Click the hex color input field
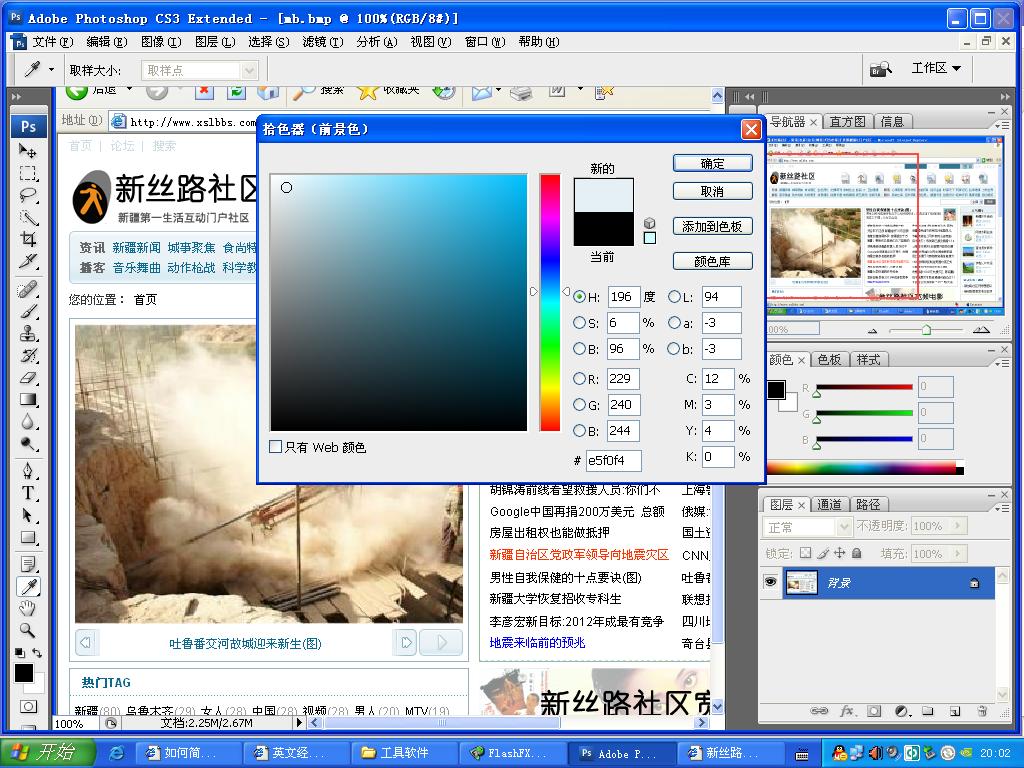Screen dimensions: 1024x768 613,460
